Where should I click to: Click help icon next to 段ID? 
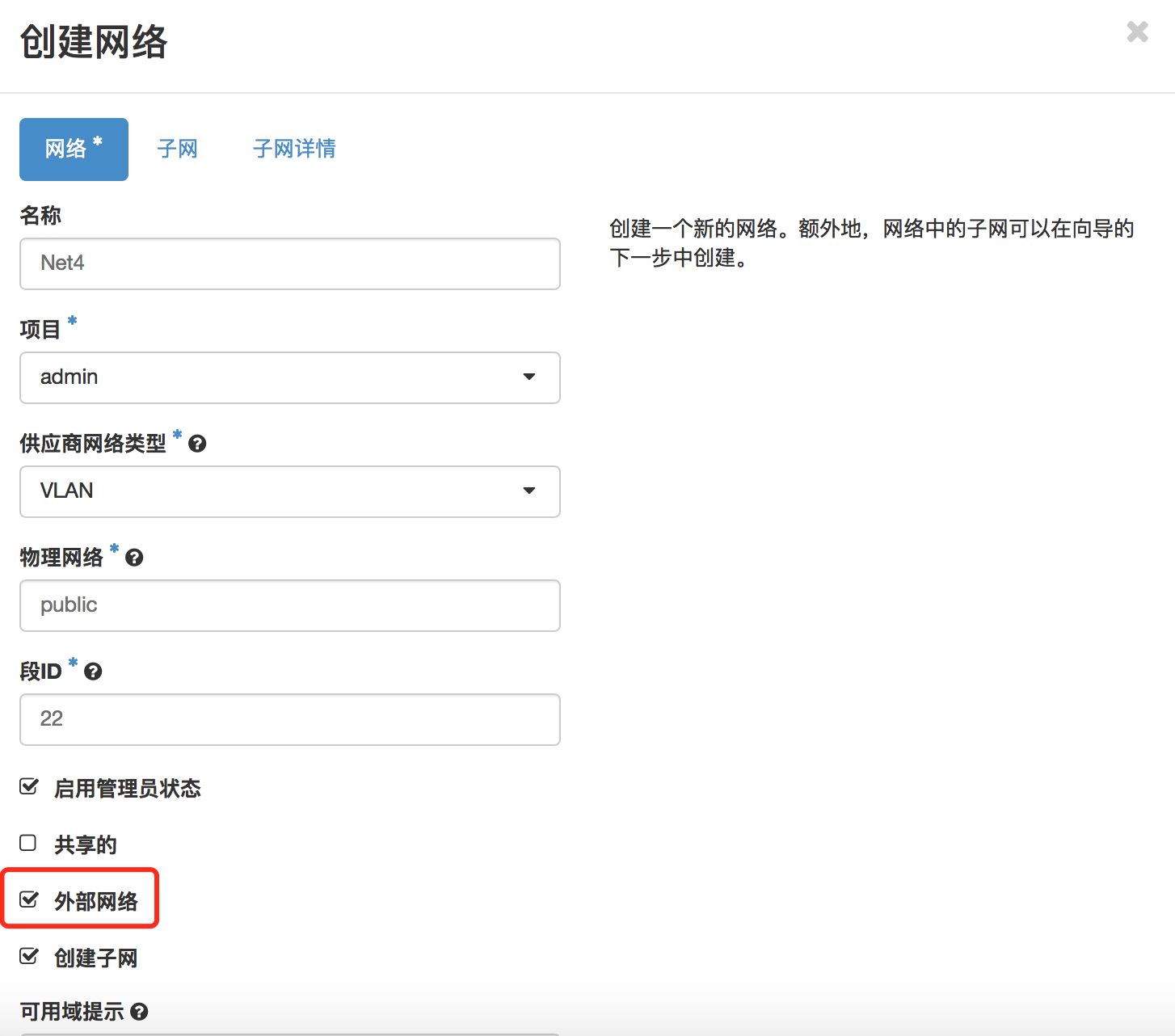(x=93, y=672)
